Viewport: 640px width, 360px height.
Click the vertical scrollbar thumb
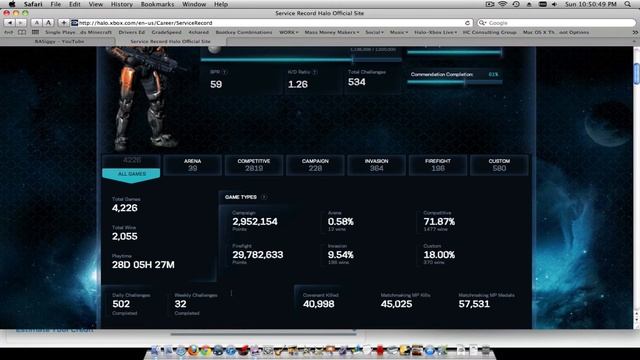637,74
